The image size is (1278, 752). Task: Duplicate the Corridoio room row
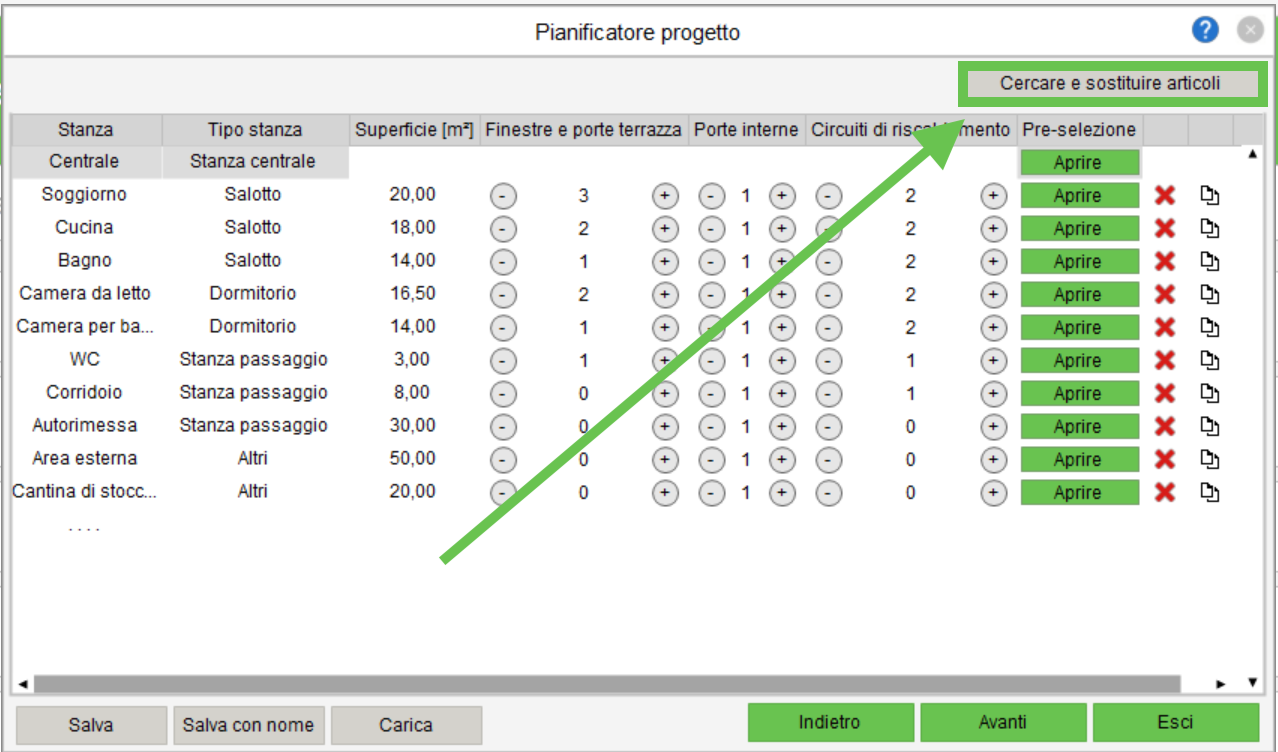1210,393
